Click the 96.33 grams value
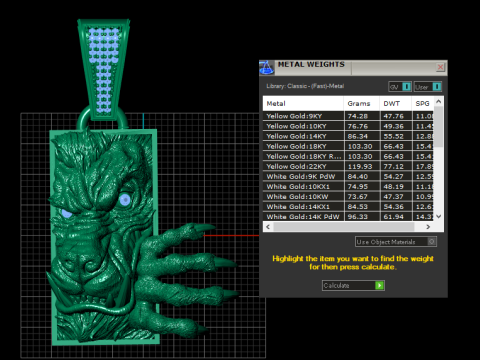The height and width of the screenshot is (360, 480). (358, 216)
